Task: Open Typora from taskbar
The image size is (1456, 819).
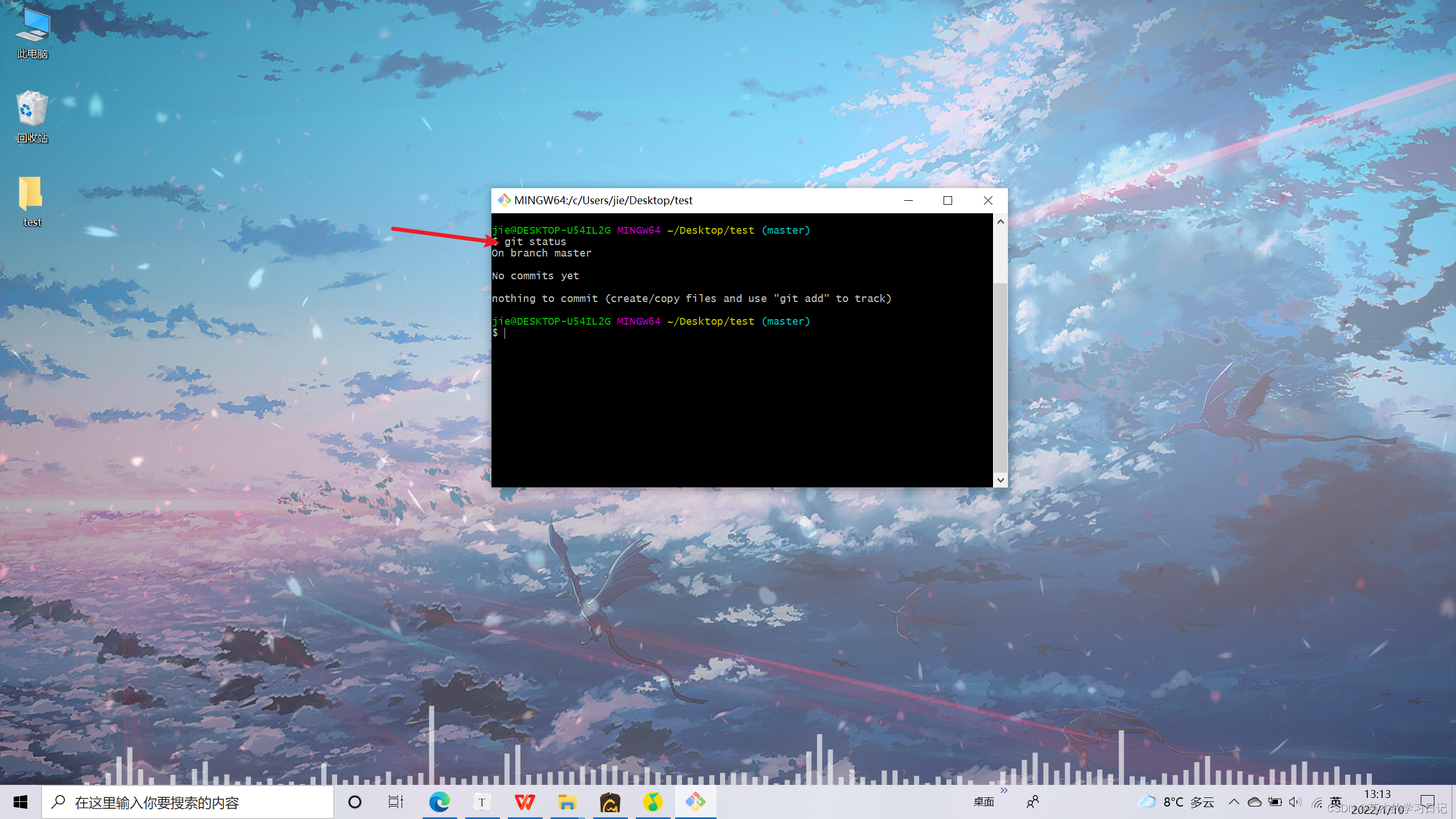Action: pos(482,802)
